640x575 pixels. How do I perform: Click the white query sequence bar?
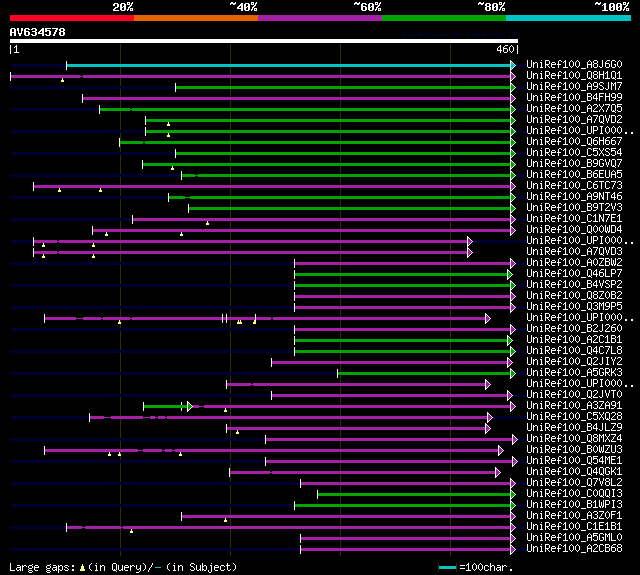click(264, 41)
